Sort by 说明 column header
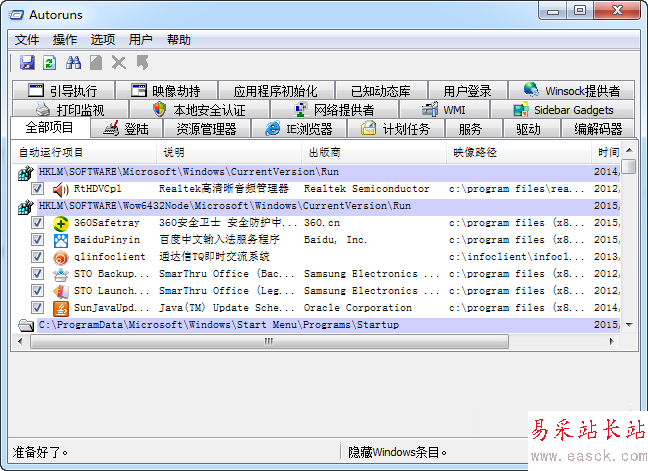648x471 pixels. coord(229,152)
